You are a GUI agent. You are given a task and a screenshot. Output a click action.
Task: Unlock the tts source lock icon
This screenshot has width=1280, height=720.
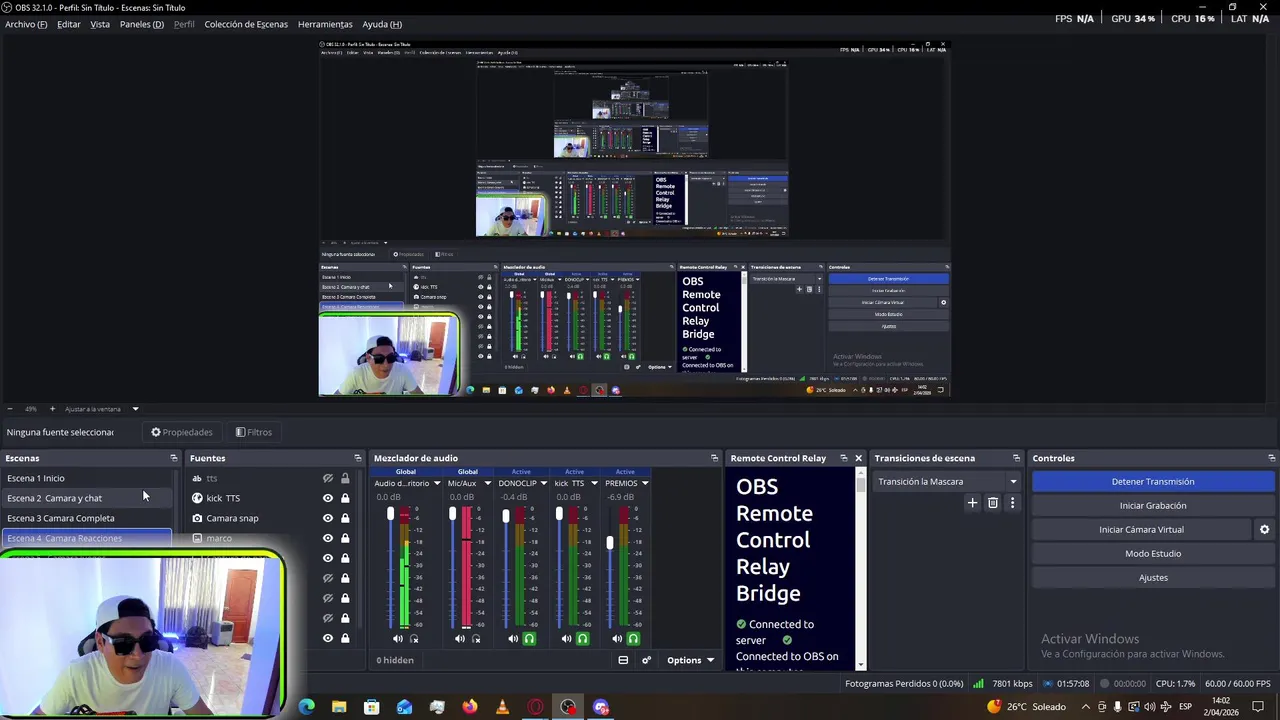click(345, 479)
